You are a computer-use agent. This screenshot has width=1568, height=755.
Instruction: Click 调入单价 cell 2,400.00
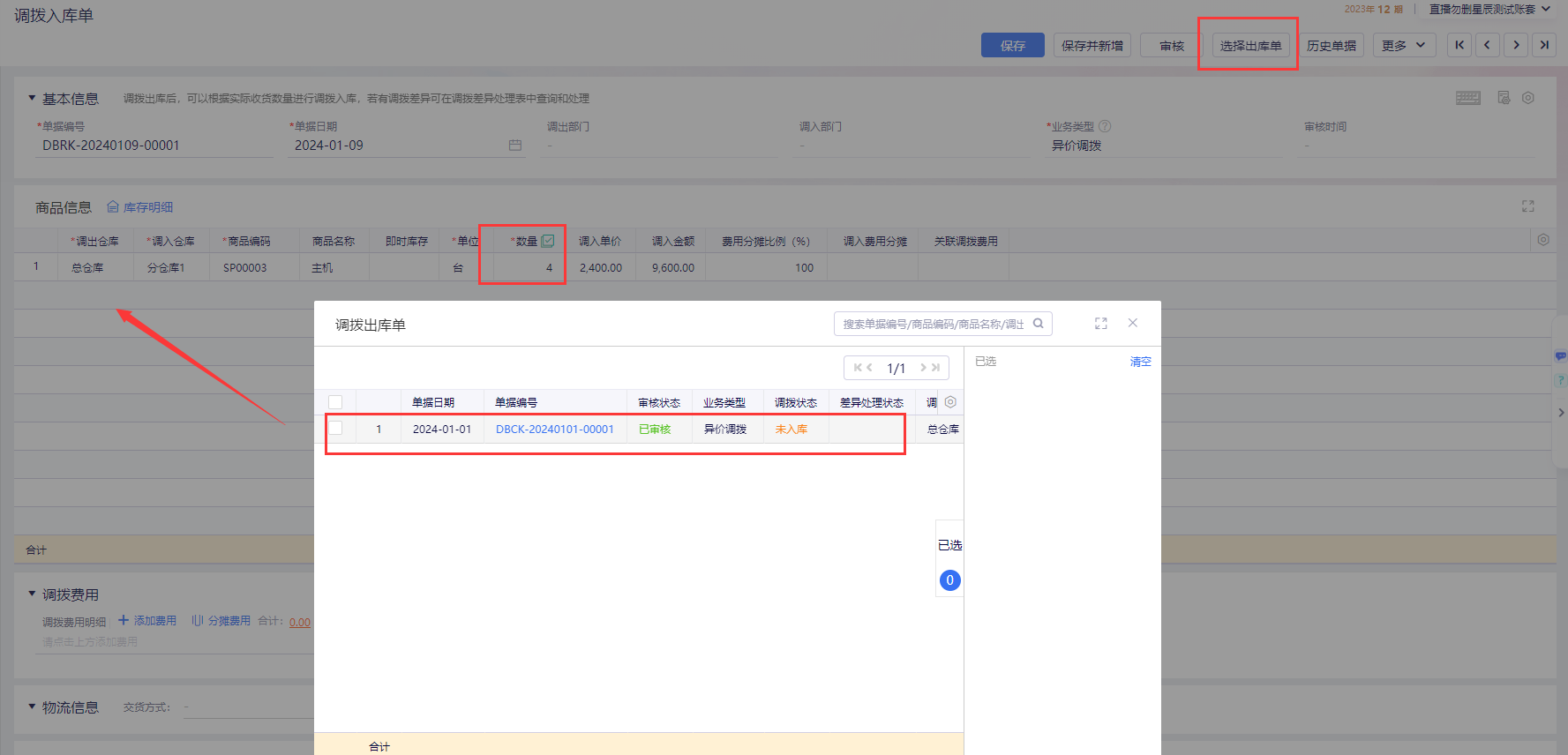(x=601, y=267)
